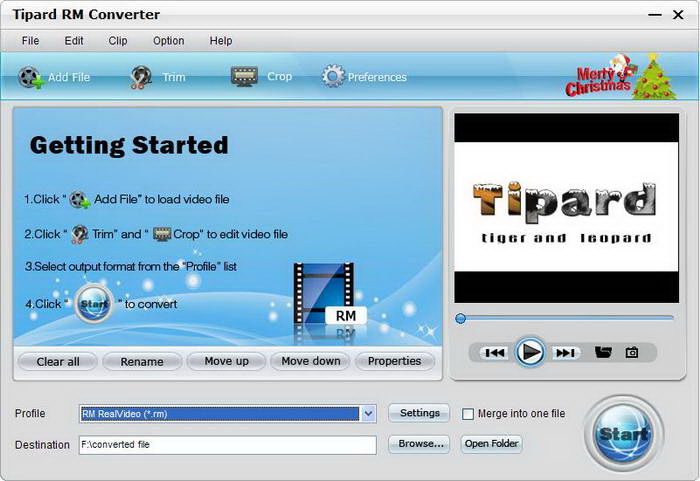Take a snapshot with the camera icon
The width and height of the screenshot is (700, 481).
point(631,352)
